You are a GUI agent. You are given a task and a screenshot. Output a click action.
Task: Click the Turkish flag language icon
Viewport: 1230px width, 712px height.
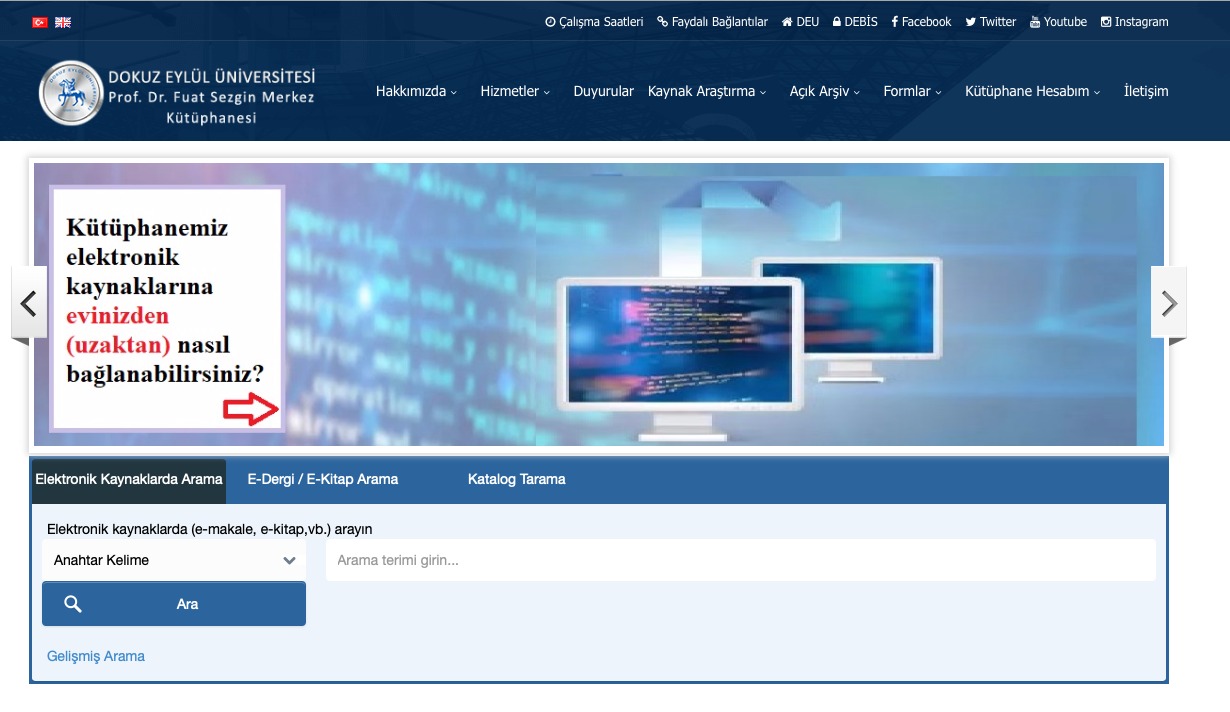pos(40,22)
